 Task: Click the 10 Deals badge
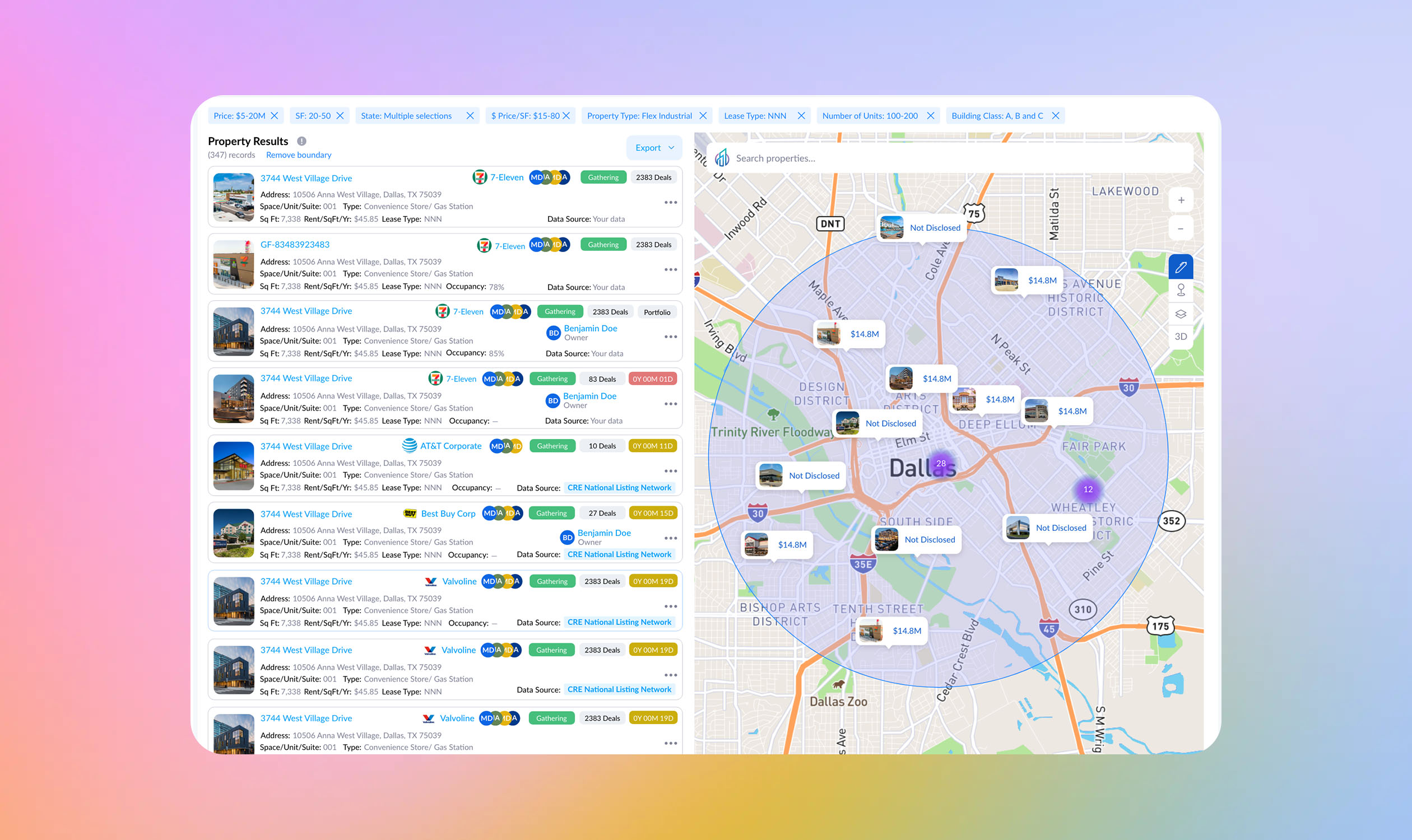pyautogui.click(x=602, y=446)
